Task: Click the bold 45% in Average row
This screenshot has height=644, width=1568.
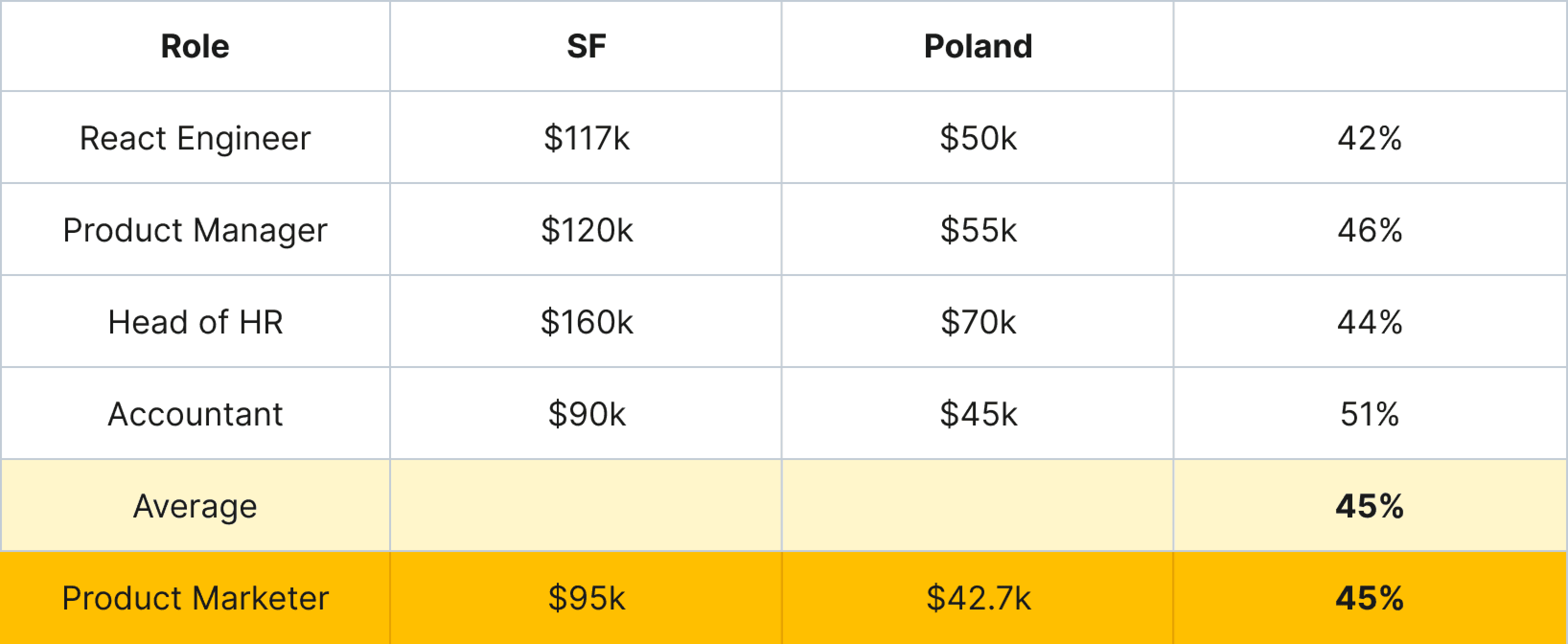Action: (x=1370, y=505)
